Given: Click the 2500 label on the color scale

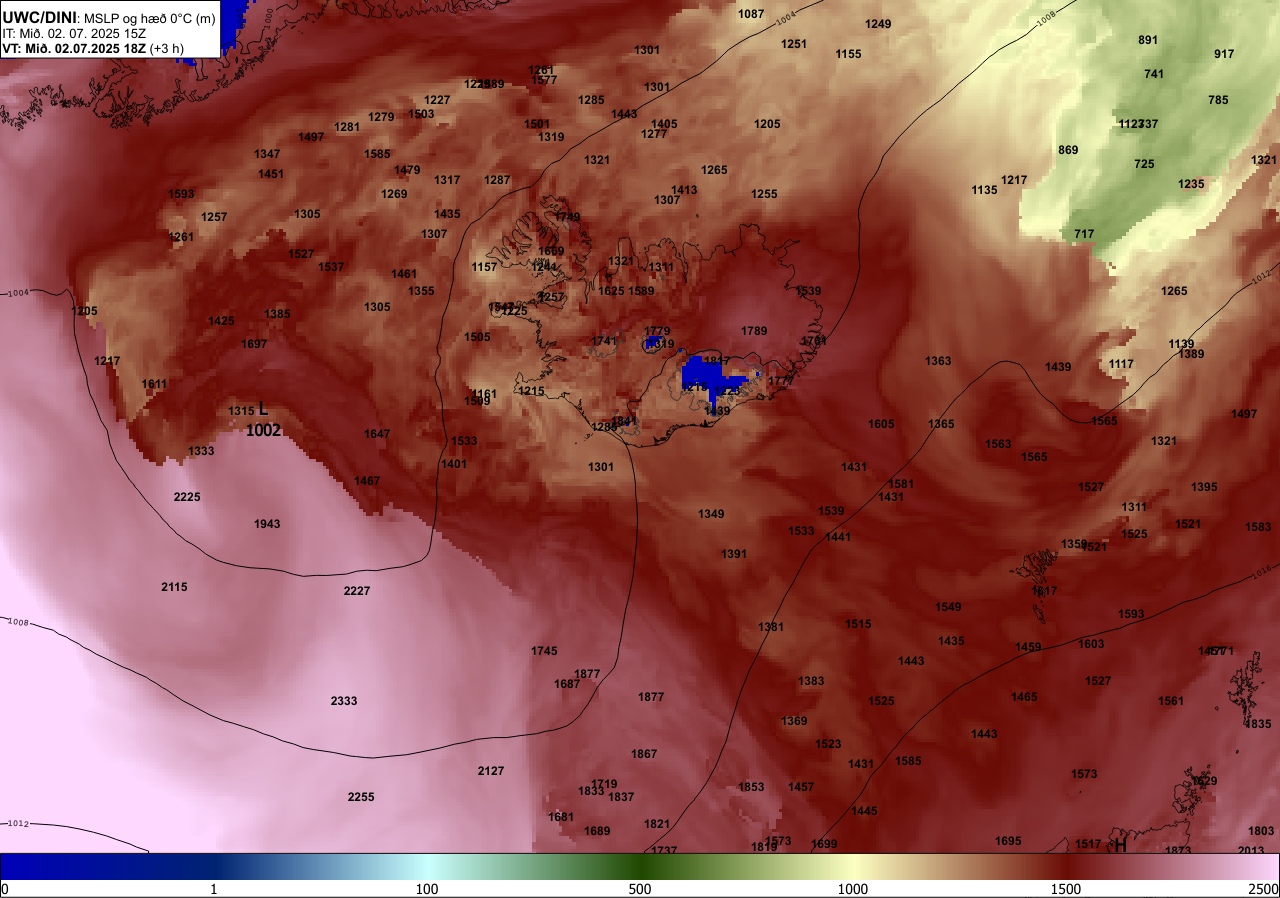Looking at the screenshot, I should pos(1263,889).
